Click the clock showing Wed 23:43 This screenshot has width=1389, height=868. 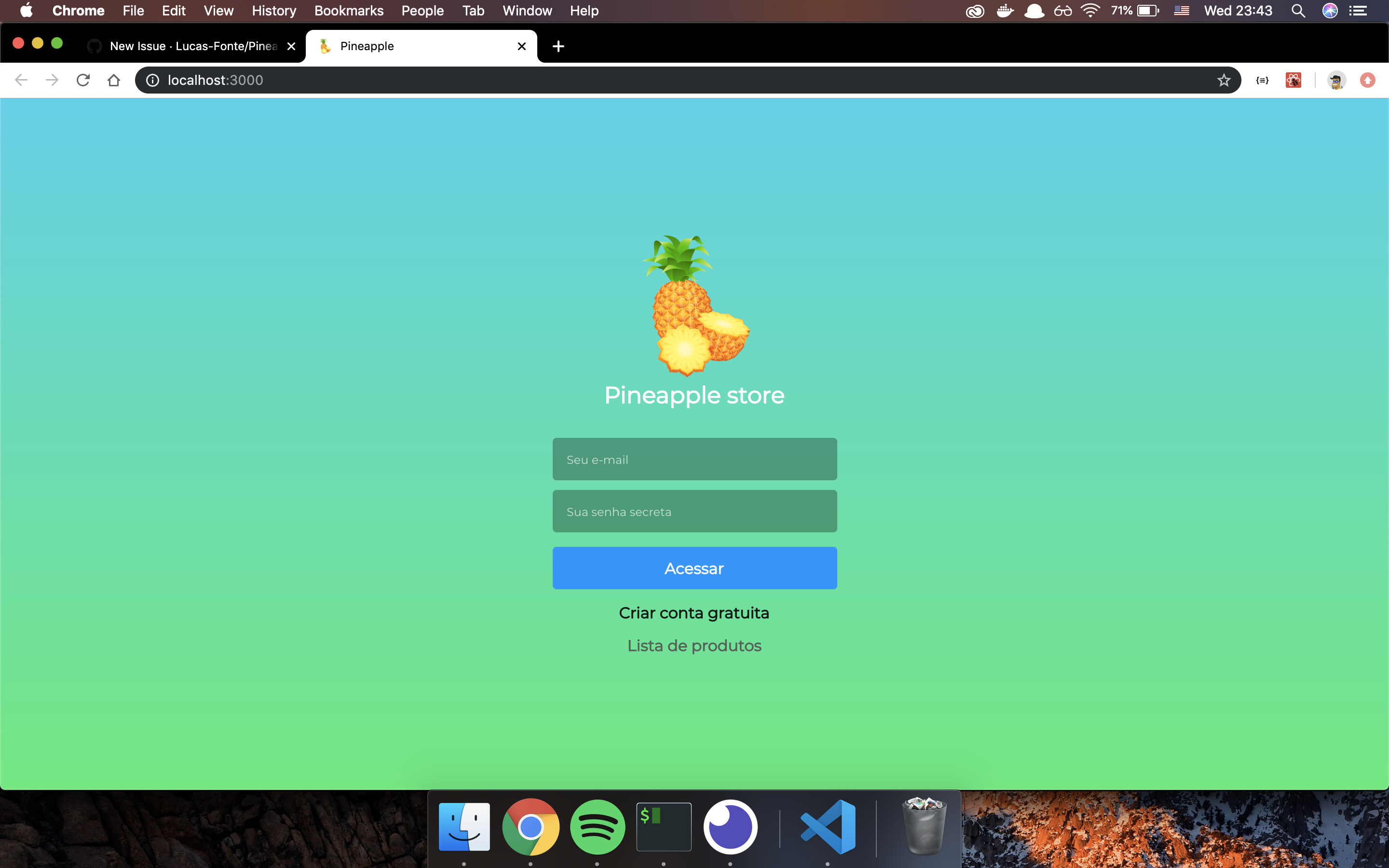click(1238, 10)
